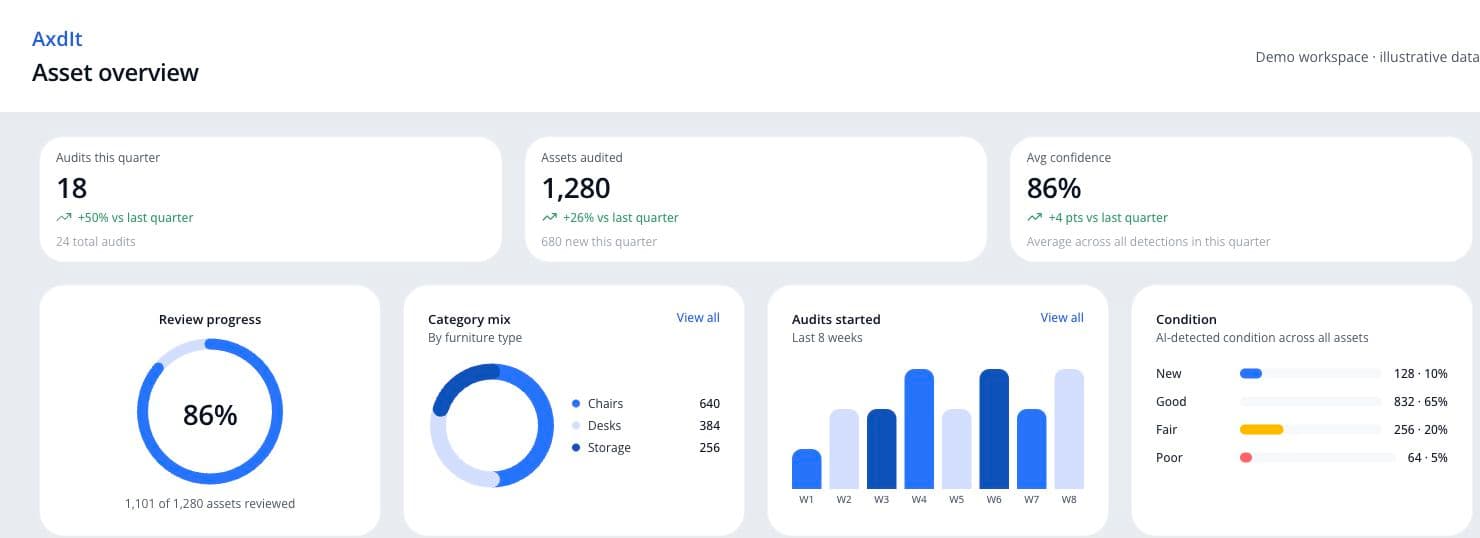1480x538 pixels.
Task: Click the Poor condition red bar
Action: [x=1246, y=457]
